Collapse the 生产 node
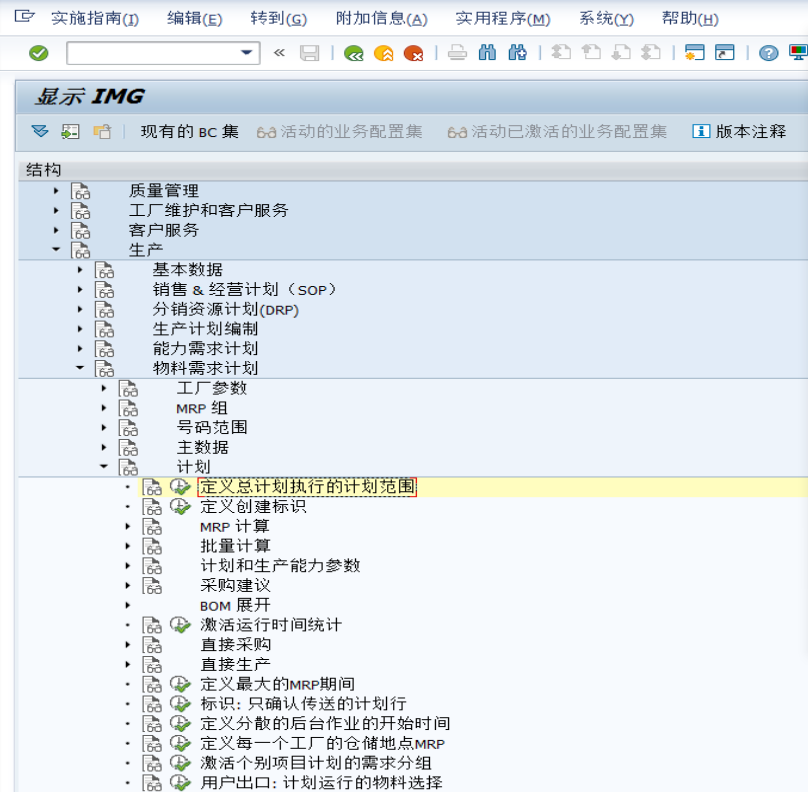This screenshot has width=808, height=792. point(56,249)
